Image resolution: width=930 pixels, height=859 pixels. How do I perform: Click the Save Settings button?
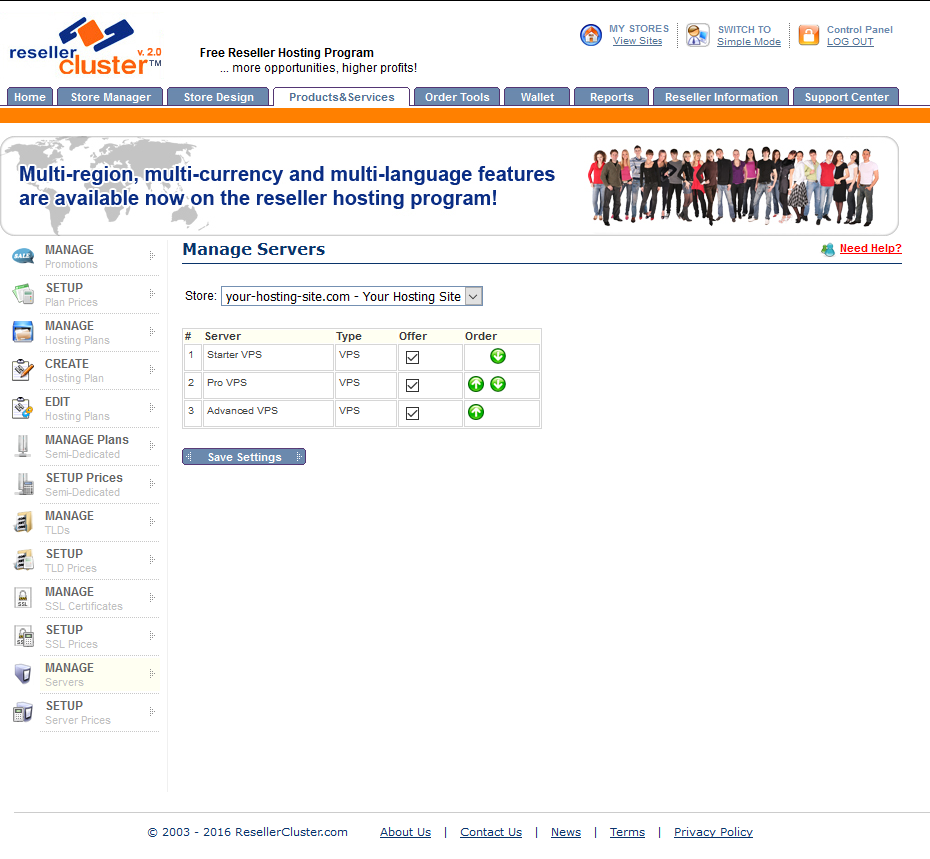point(244,457)
